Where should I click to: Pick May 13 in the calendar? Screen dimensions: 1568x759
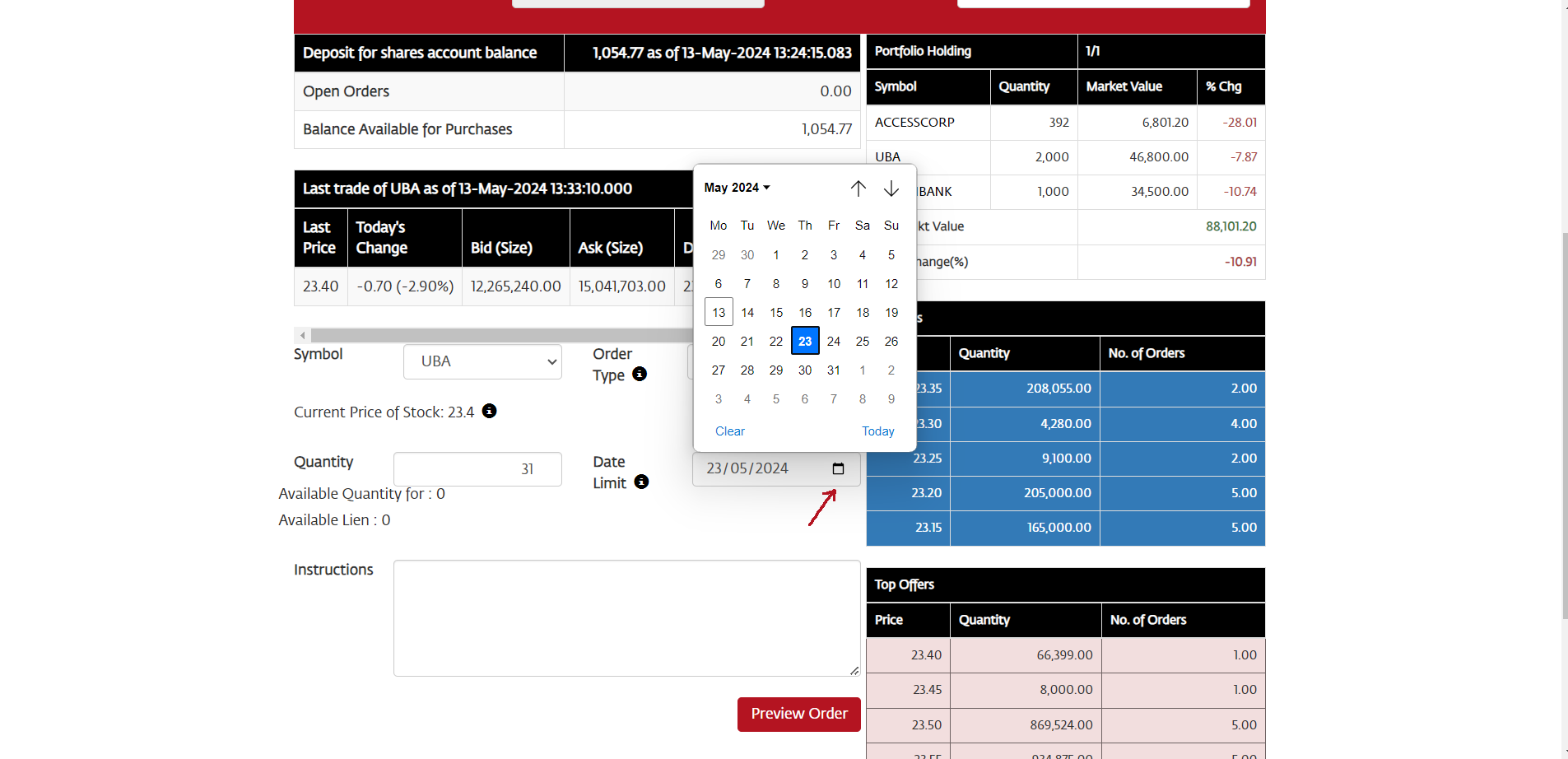click(719, 312)
